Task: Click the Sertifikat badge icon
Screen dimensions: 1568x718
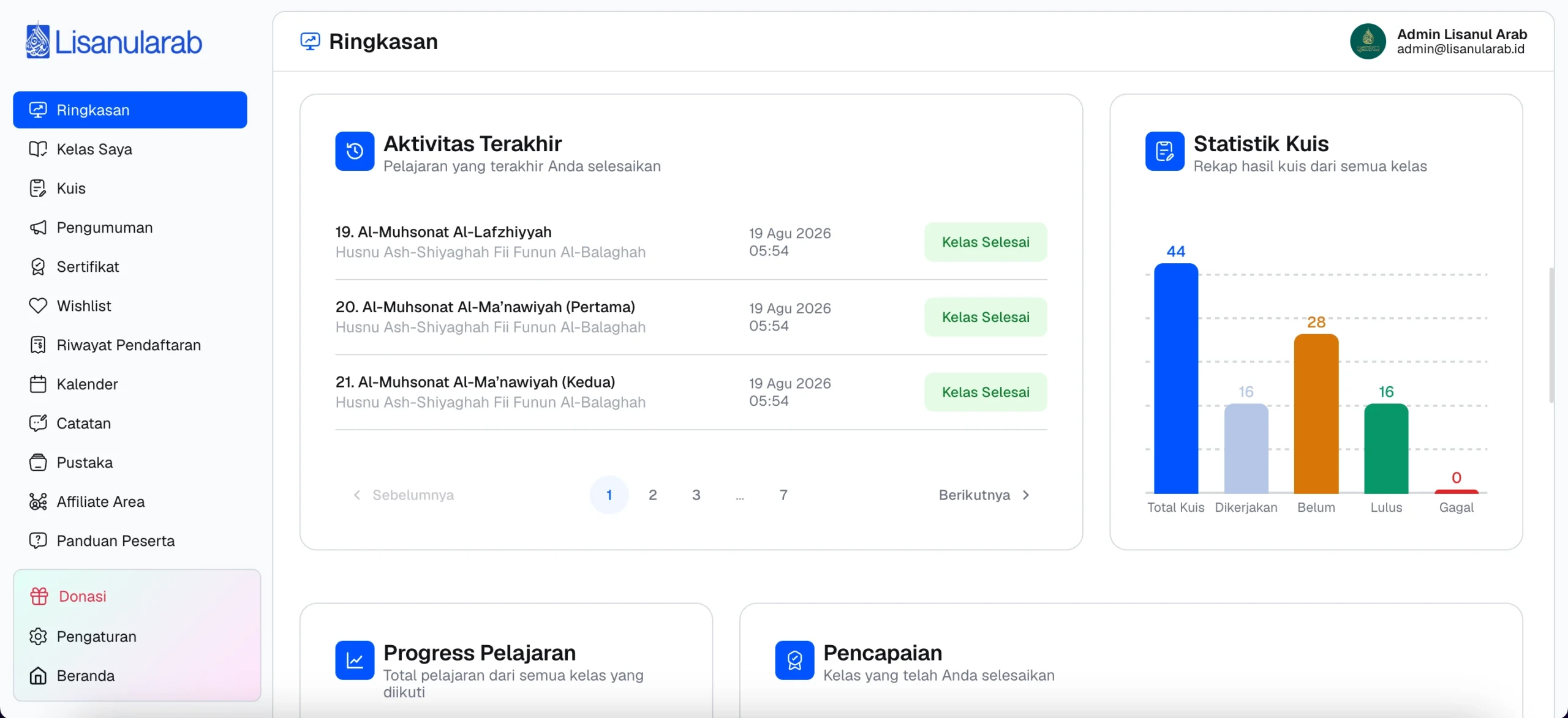Action: pyautogui.click(x=38, y=266)
